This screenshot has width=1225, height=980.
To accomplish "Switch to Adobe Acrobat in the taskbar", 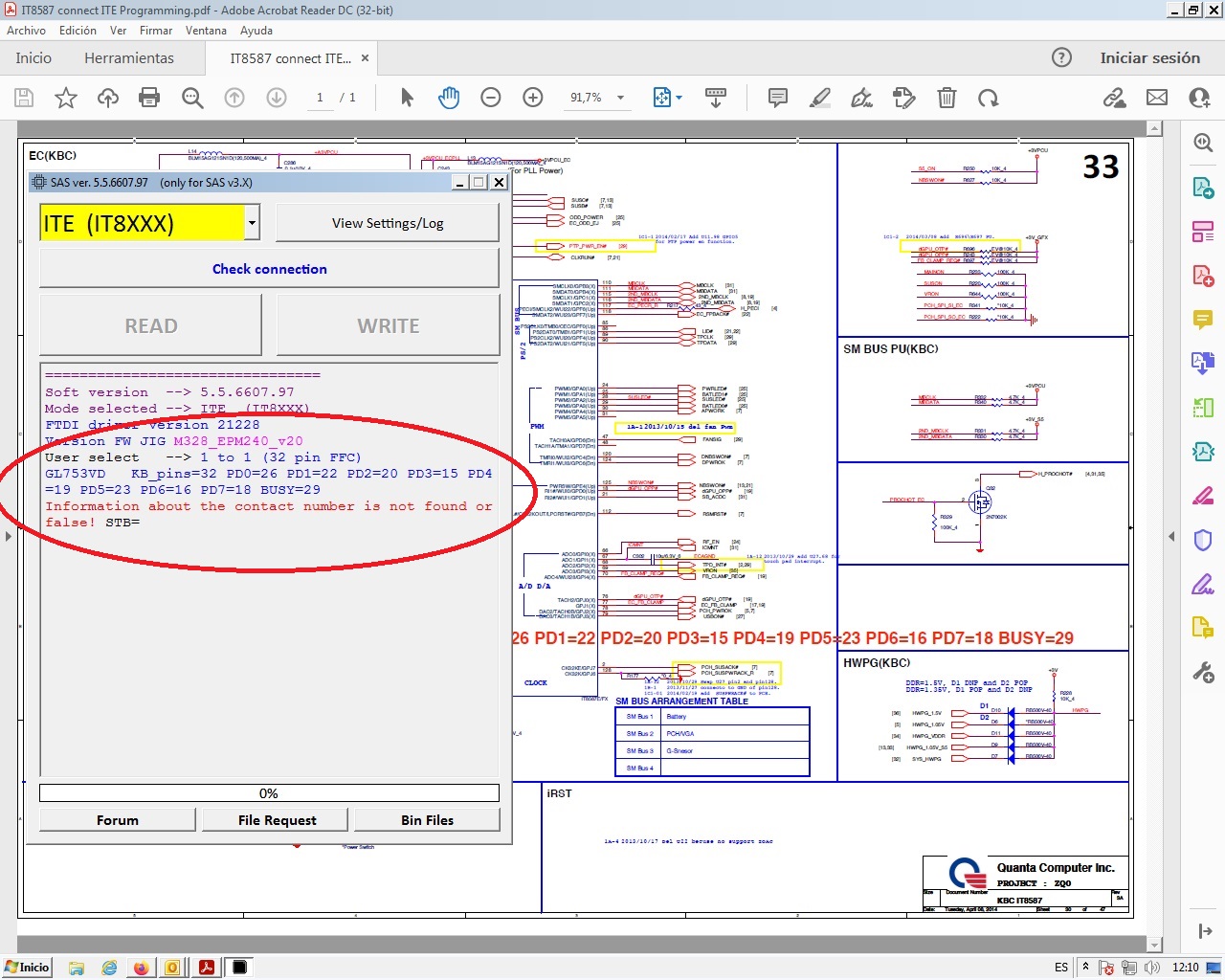I will click(x=206, y=968).
